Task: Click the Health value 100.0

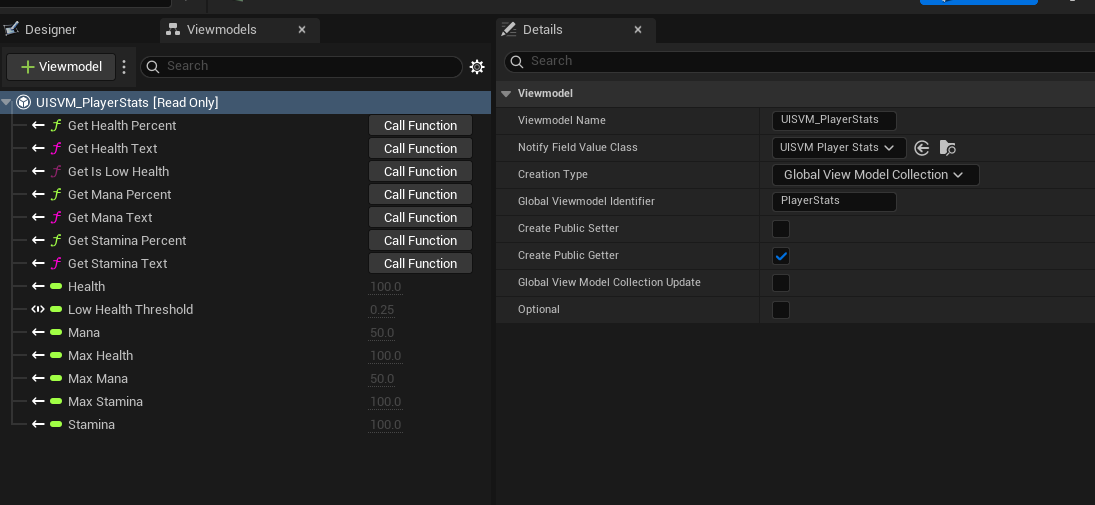Action: [x=385, y=287]
